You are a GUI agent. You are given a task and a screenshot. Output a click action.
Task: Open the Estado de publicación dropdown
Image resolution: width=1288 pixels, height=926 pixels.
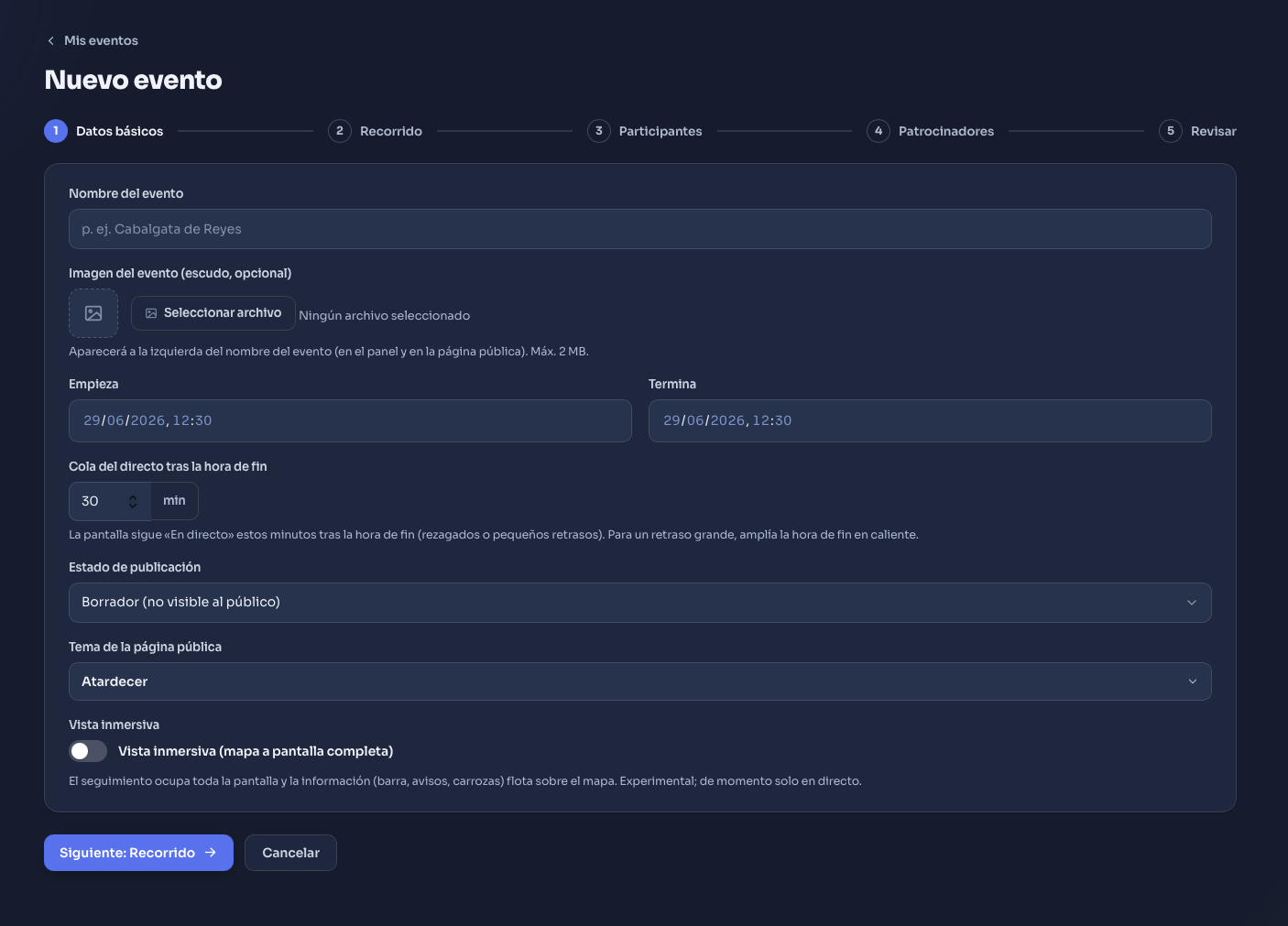640,603
